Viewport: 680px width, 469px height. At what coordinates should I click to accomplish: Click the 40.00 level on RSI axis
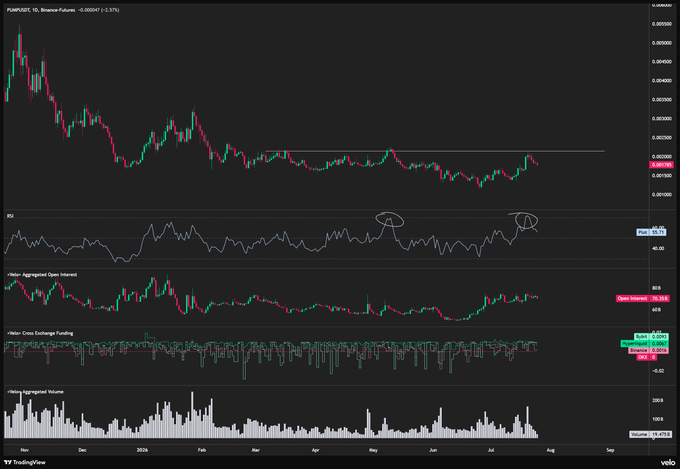tap(658, 249)
